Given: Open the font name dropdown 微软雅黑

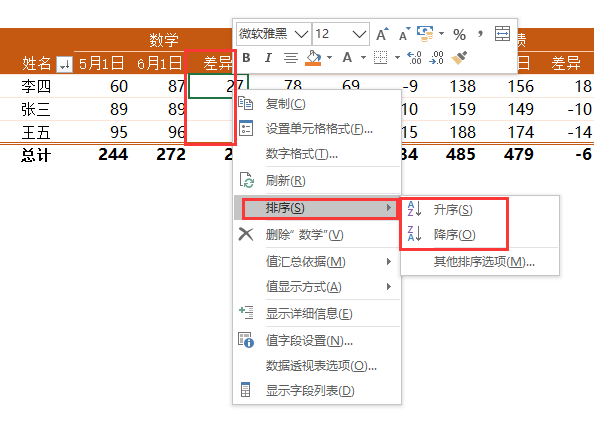Looking at the screenshot, I should coord(274,34).
